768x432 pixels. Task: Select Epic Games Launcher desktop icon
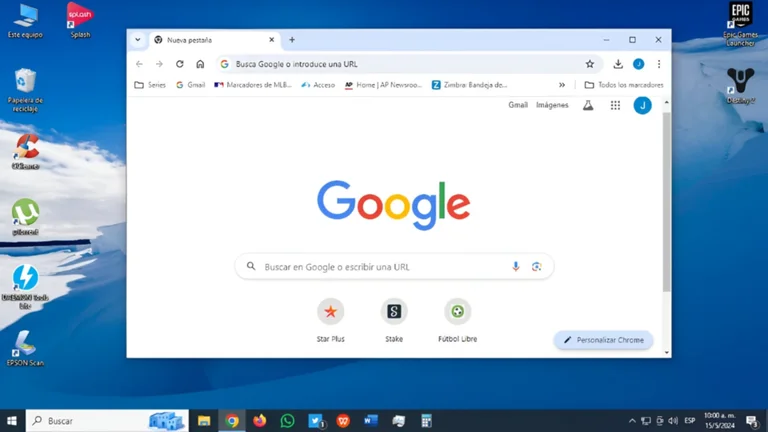[x=740, y=24]
